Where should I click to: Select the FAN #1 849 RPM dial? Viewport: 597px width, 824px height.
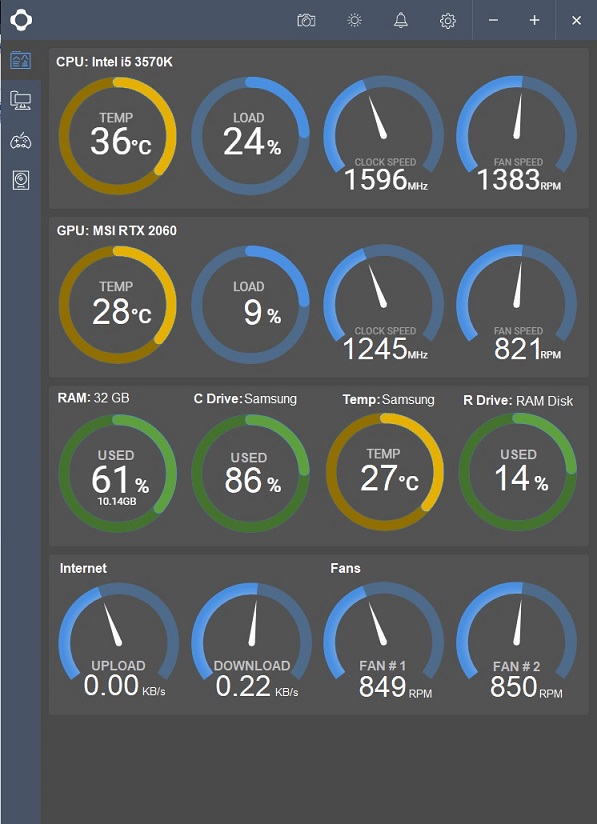[384, 641]
